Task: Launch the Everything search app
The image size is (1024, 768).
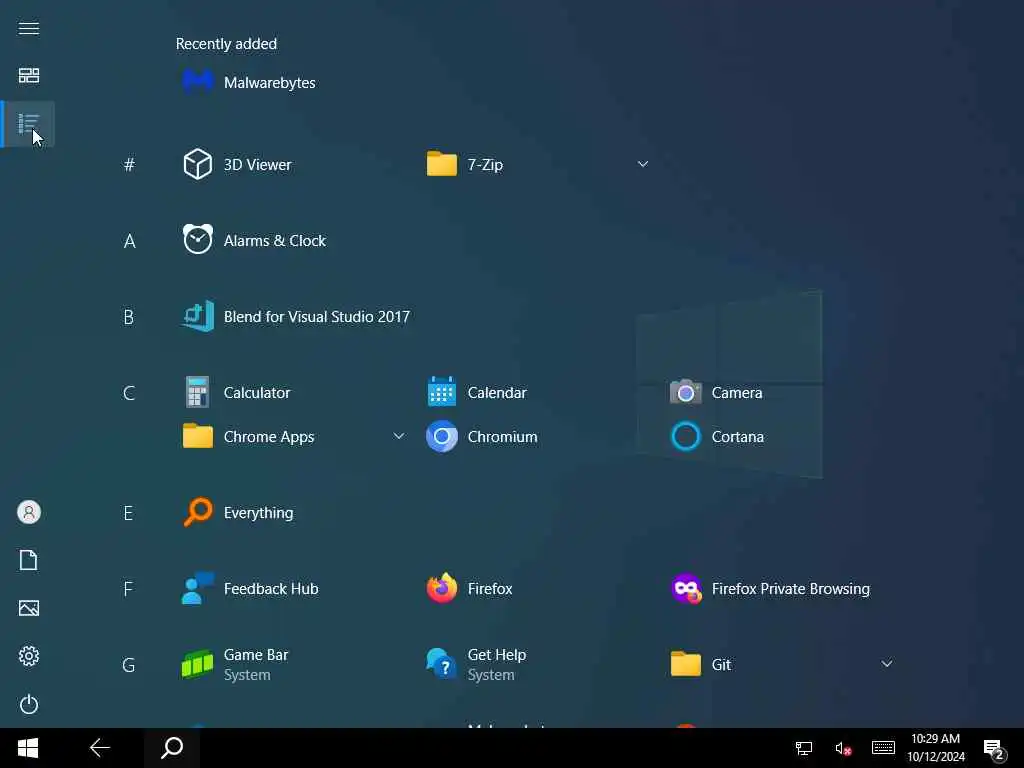Action: click(x=238, y=513)
